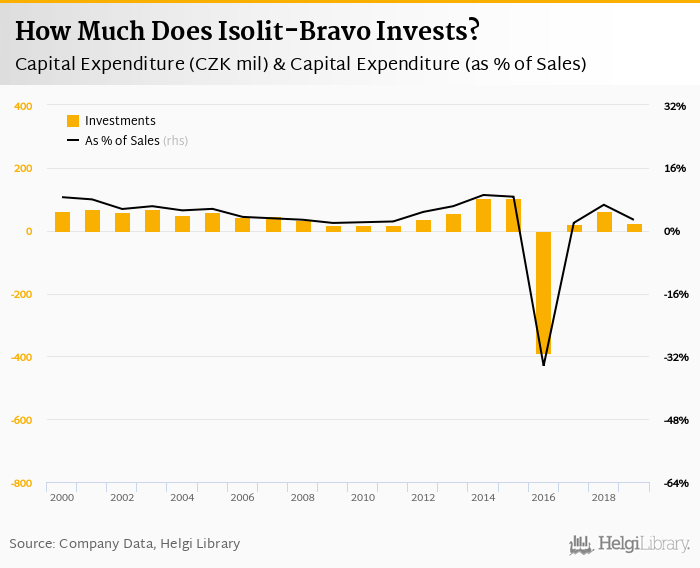Toggle the As % of Sales legend entry
The height and width of the screenshot is (568, 700).
122,141
